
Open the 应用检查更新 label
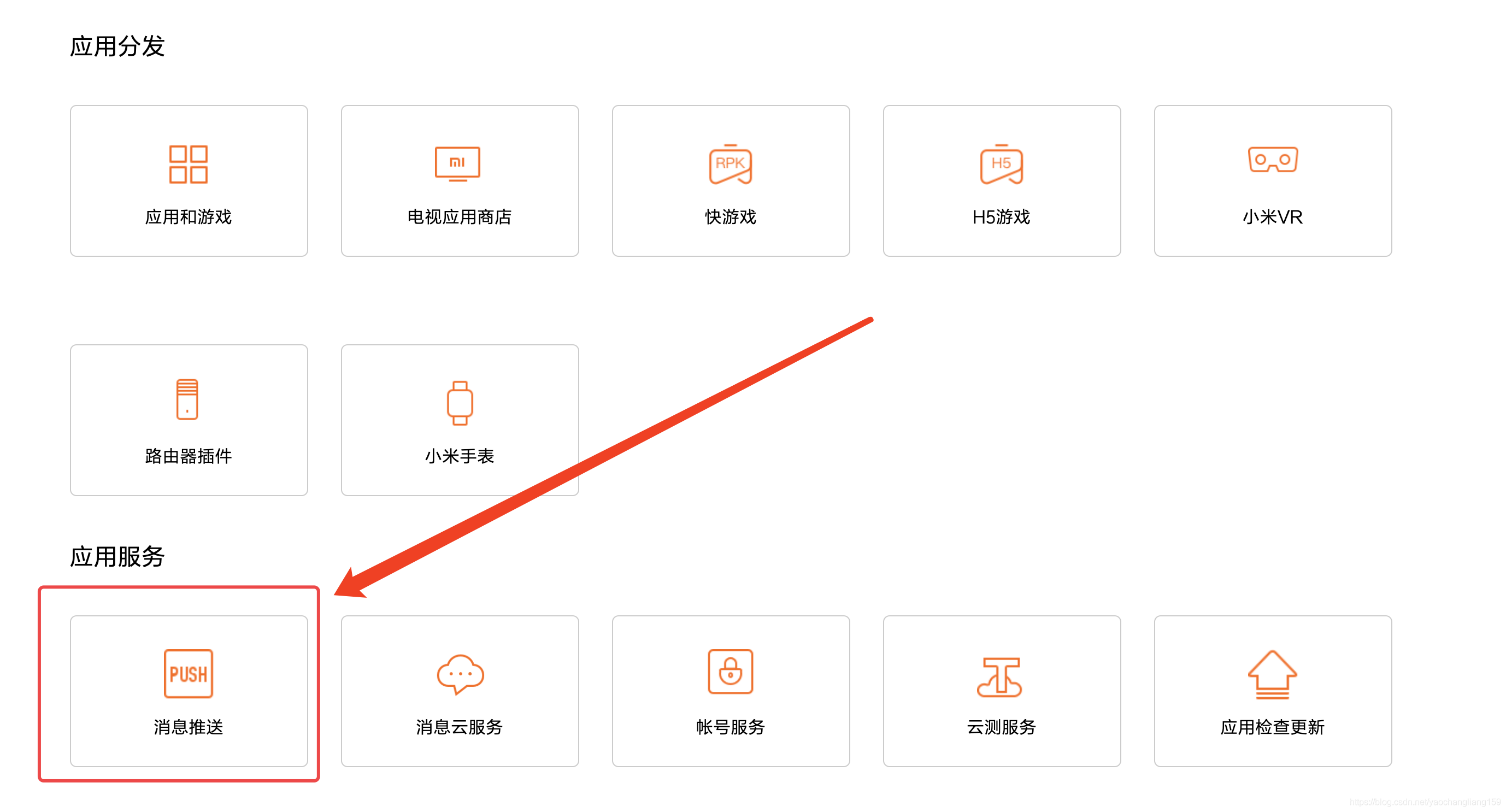tap(1273, 727)
